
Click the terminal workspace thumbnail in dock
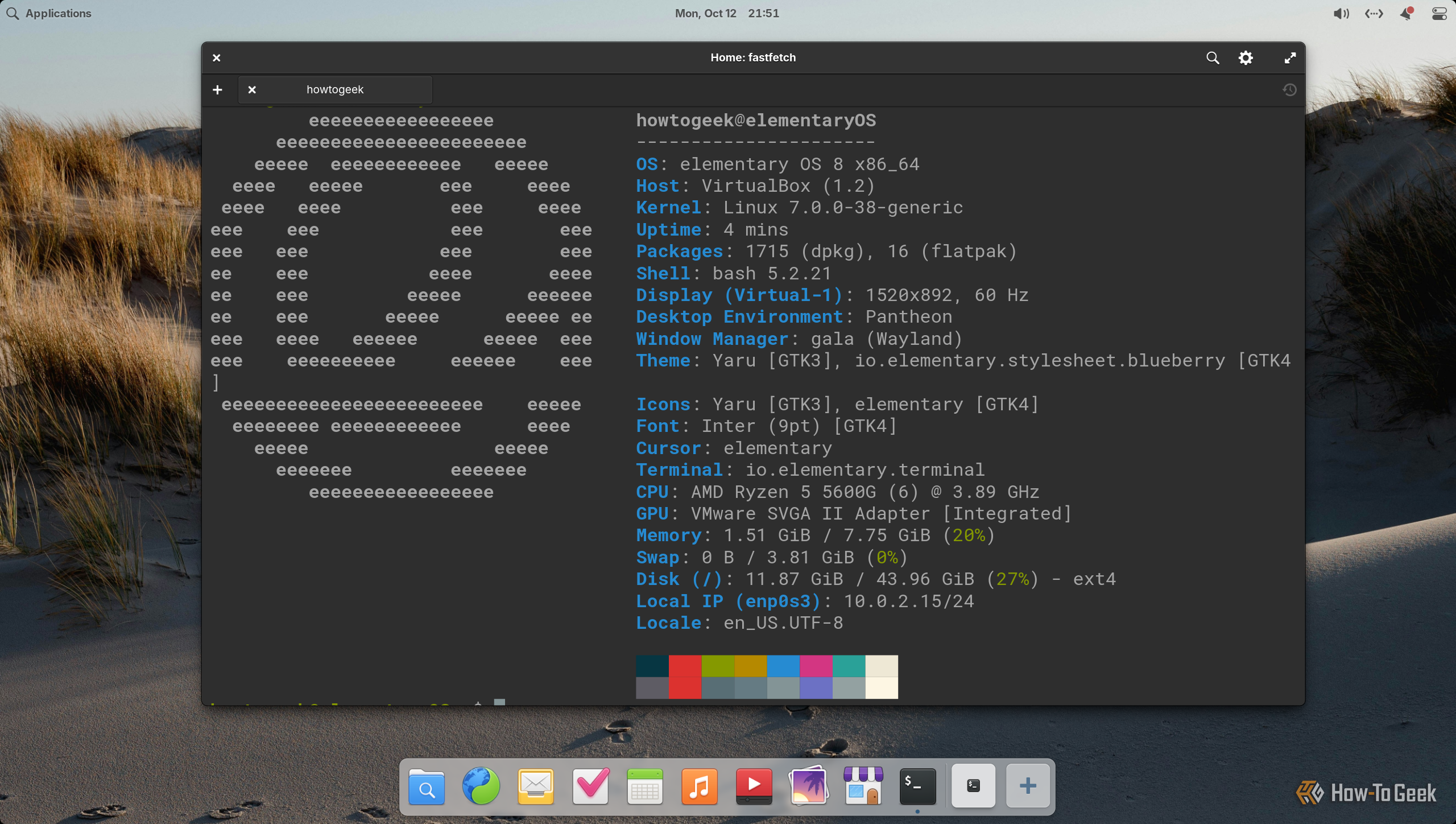pos(973,786)
